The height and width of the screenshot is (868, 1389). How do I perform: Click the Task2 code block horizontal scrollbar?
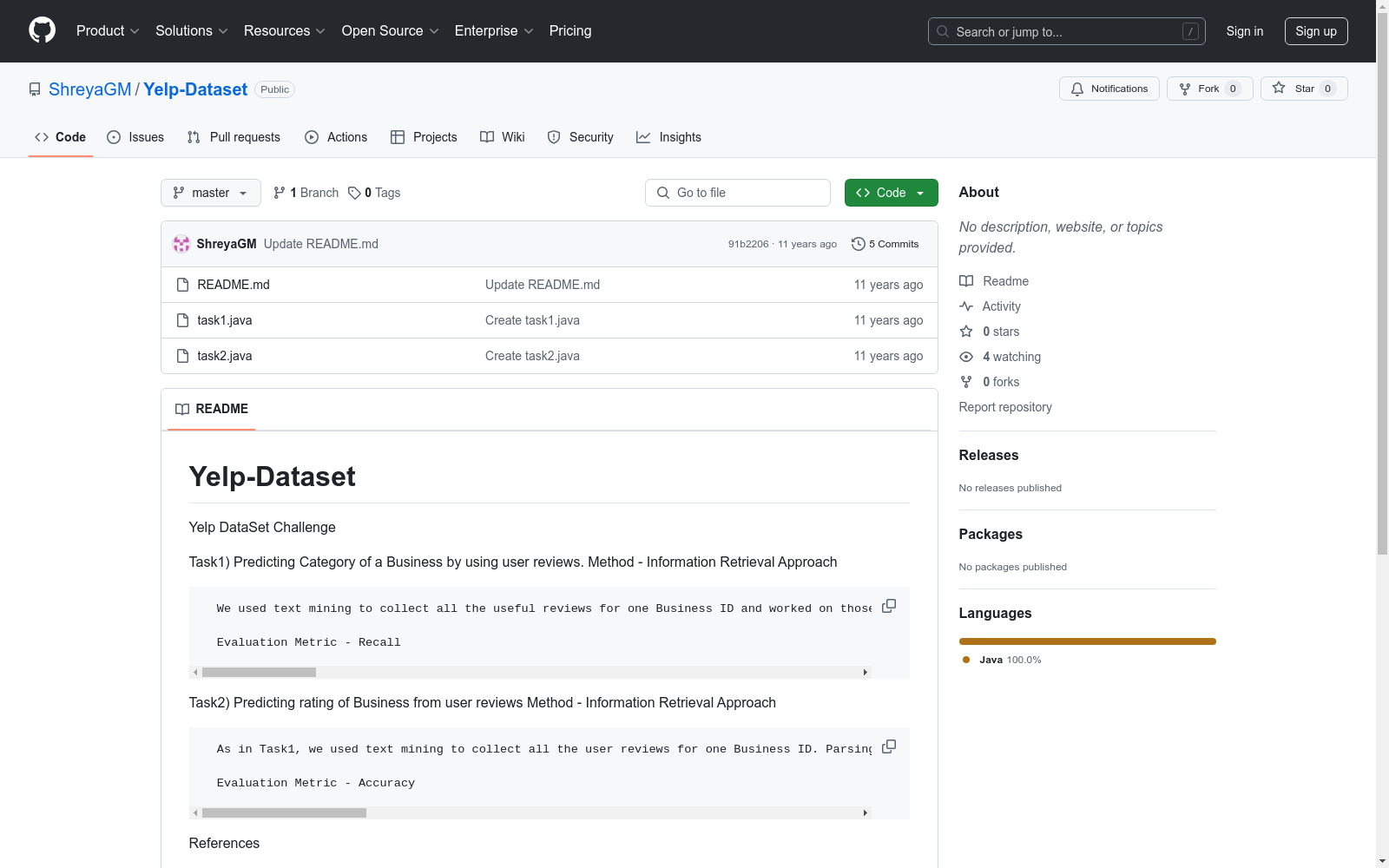284,812
